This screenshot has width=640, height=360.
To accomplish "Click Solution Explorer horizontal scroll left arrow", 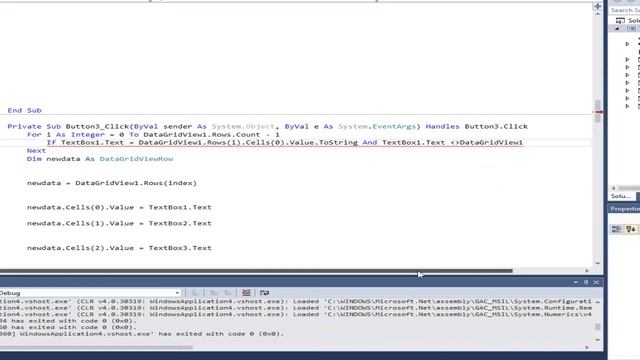I will (x=613, y=188).
